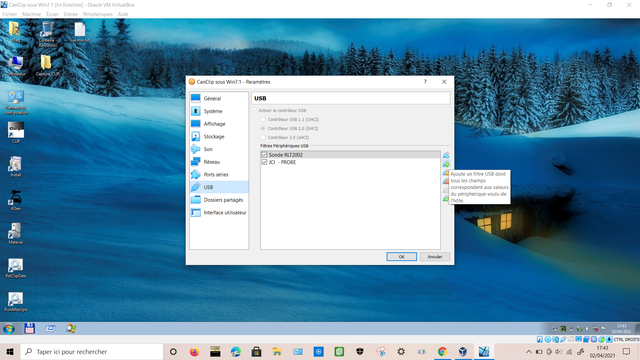
Task: Select the USB settings category
Action: (219, 187)
